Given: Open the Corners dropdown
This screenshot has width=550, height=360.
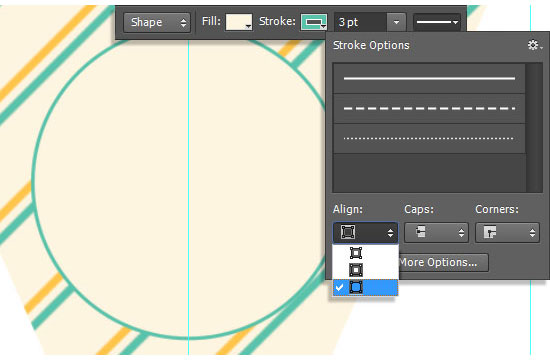Looking at the screenshot, I should point(507,232).
